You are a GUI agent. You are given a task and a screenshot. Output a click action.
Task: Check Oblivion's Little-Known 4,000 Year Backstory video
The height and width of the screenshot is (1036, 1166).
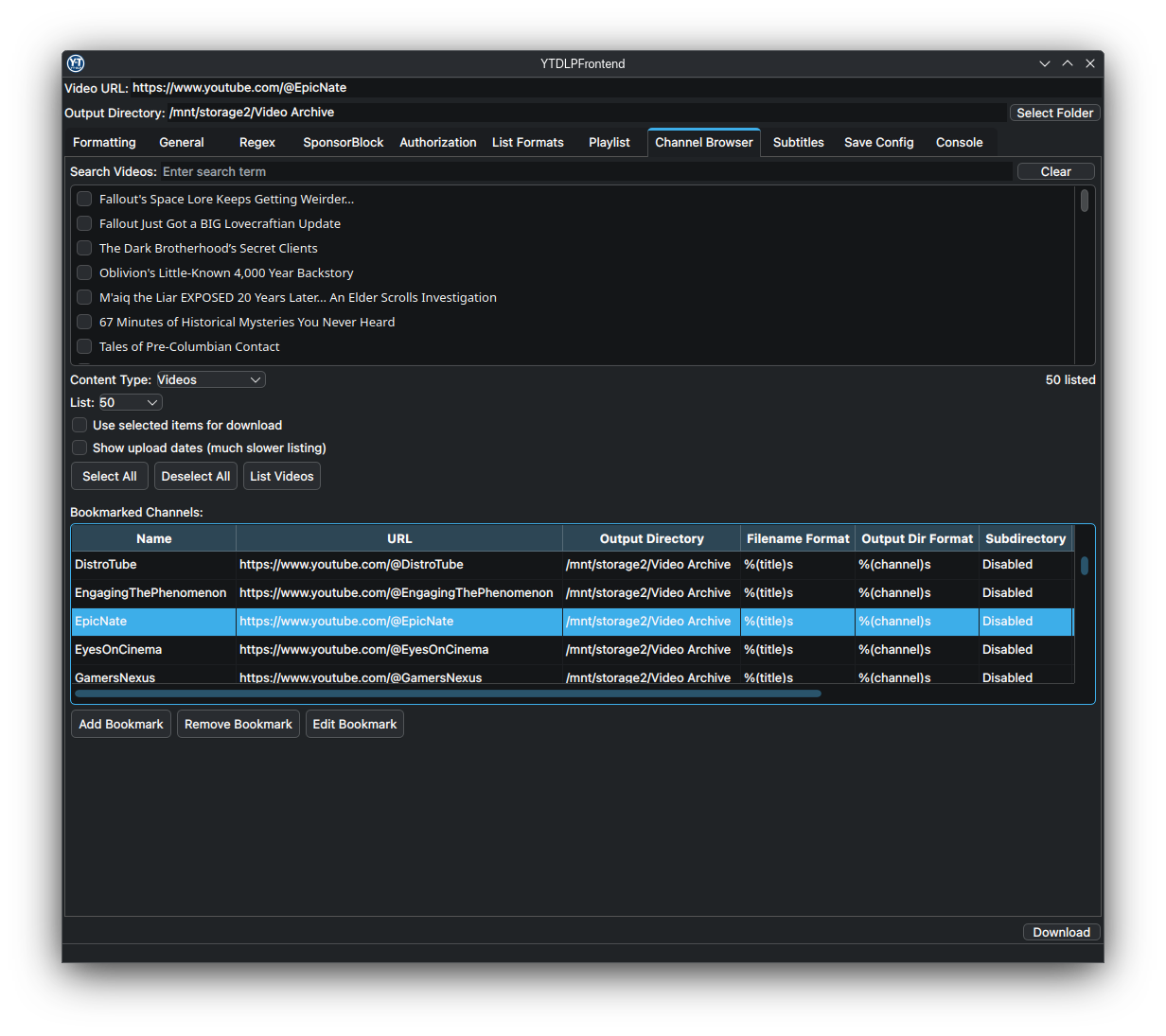(84, 272)
